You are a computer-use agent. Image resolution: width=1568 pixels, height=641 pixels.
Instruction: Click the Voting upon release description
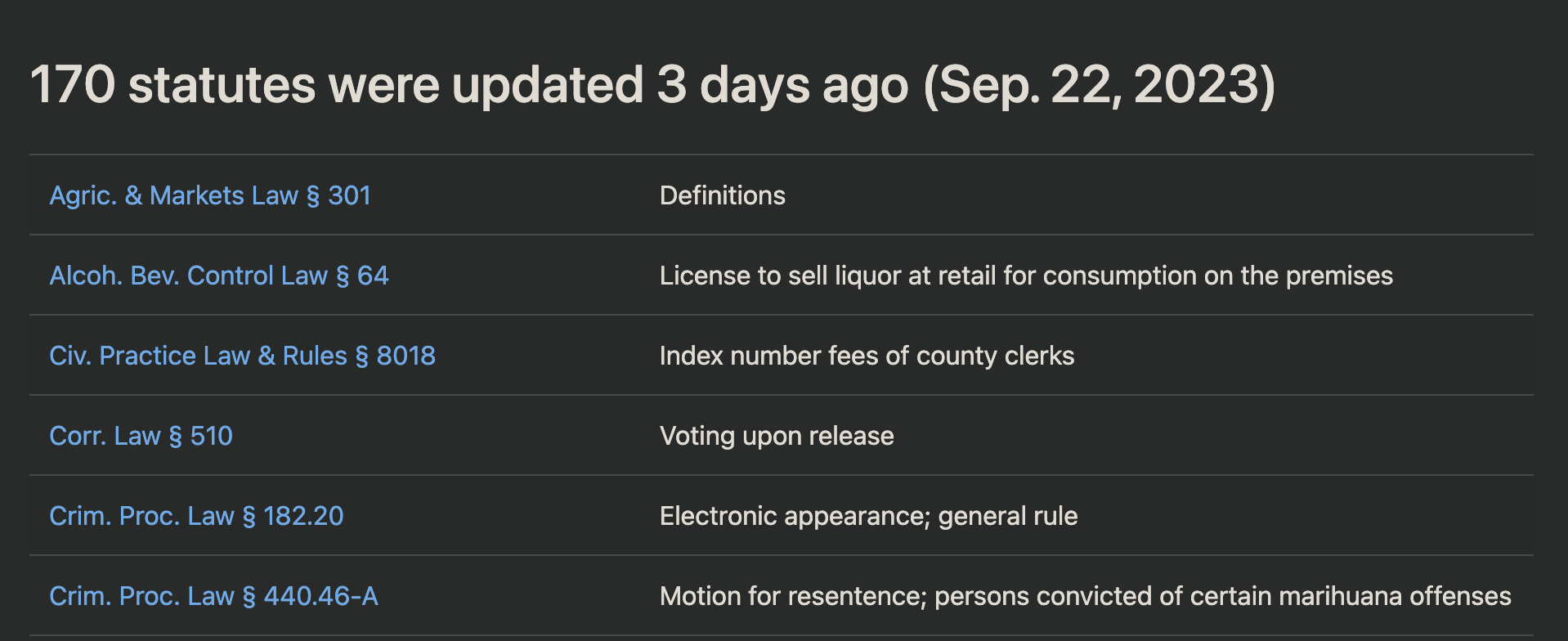[x=777, y=436]
